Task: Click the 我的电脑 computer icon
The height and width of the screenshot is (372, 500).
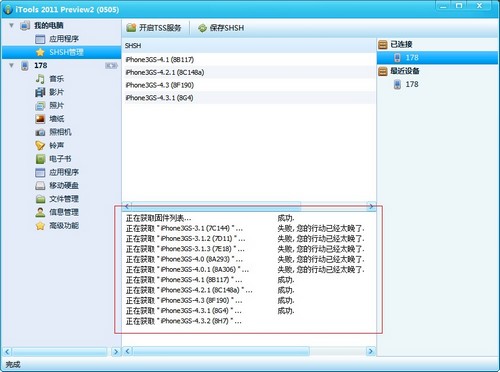Action: pos(25,25)
